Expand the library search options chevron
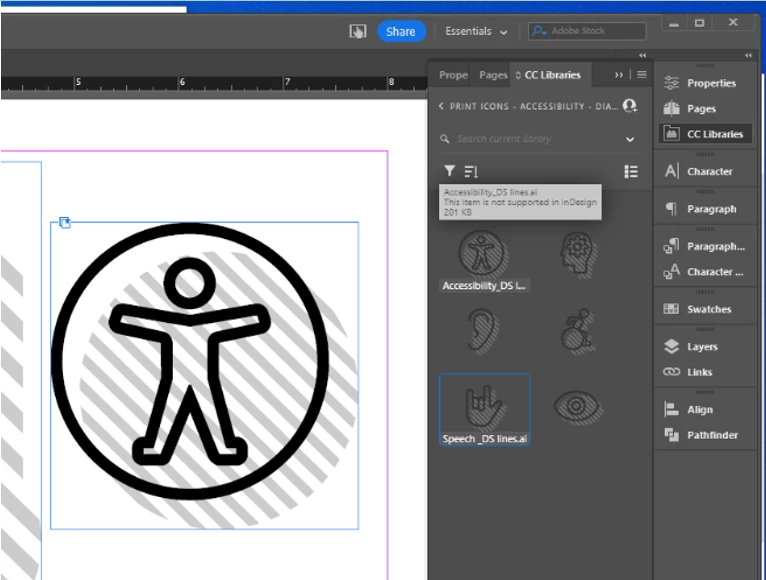766x580 pixels. 630,139
